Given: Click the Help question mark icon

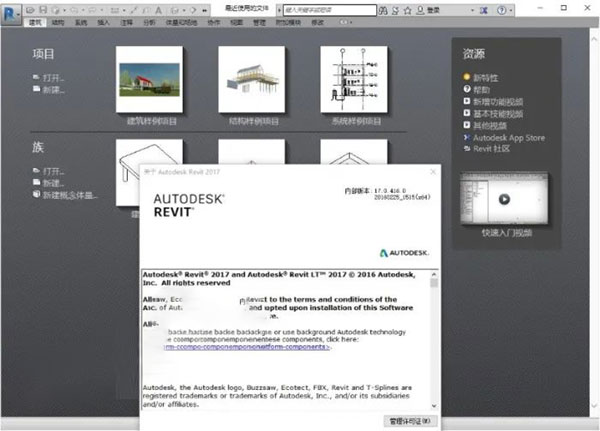Looking at the screenshot, I should click(x=502, y=10).
